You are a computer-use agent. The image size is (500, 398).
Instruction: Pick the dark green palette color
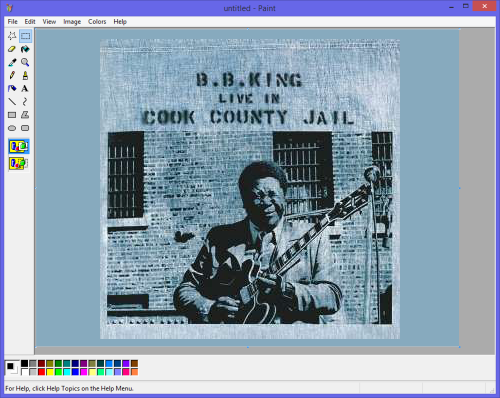click(x=58, y=363)
